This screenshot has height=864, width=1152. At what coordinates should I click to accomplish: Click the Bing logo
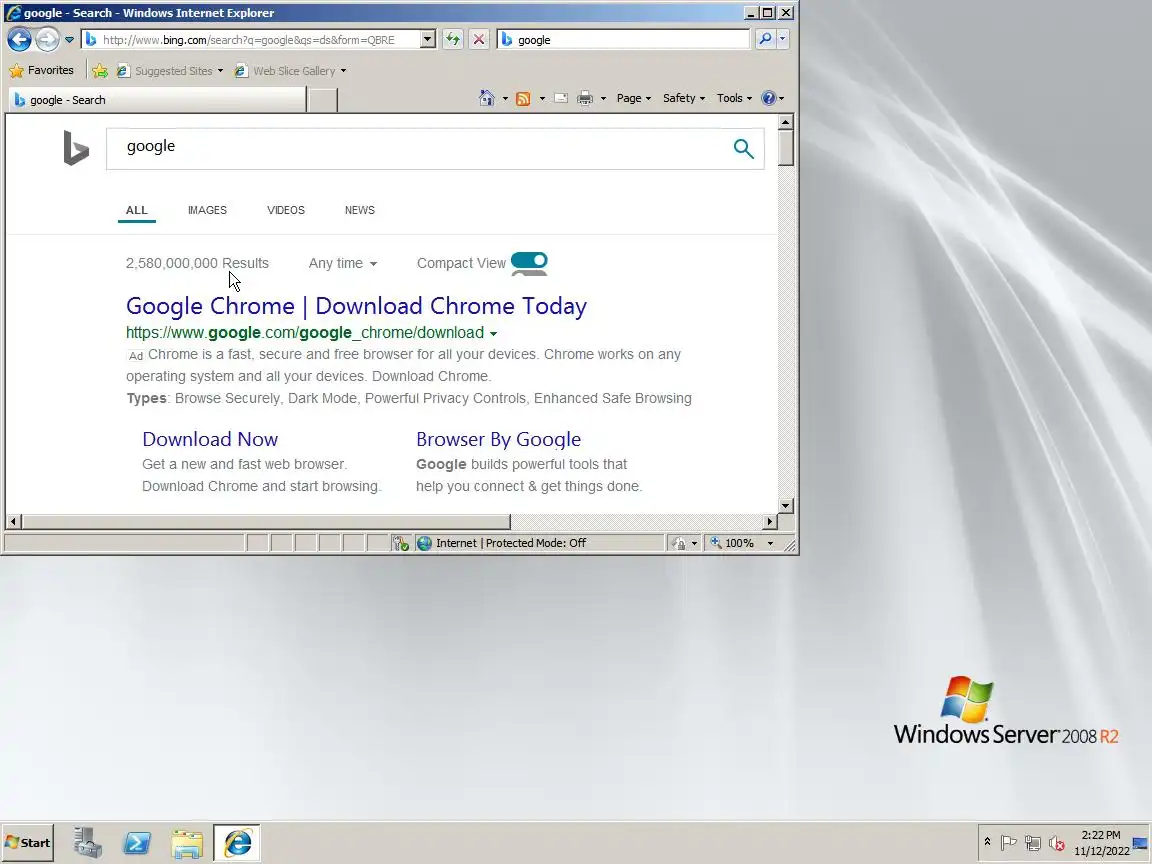coord(76,148)
